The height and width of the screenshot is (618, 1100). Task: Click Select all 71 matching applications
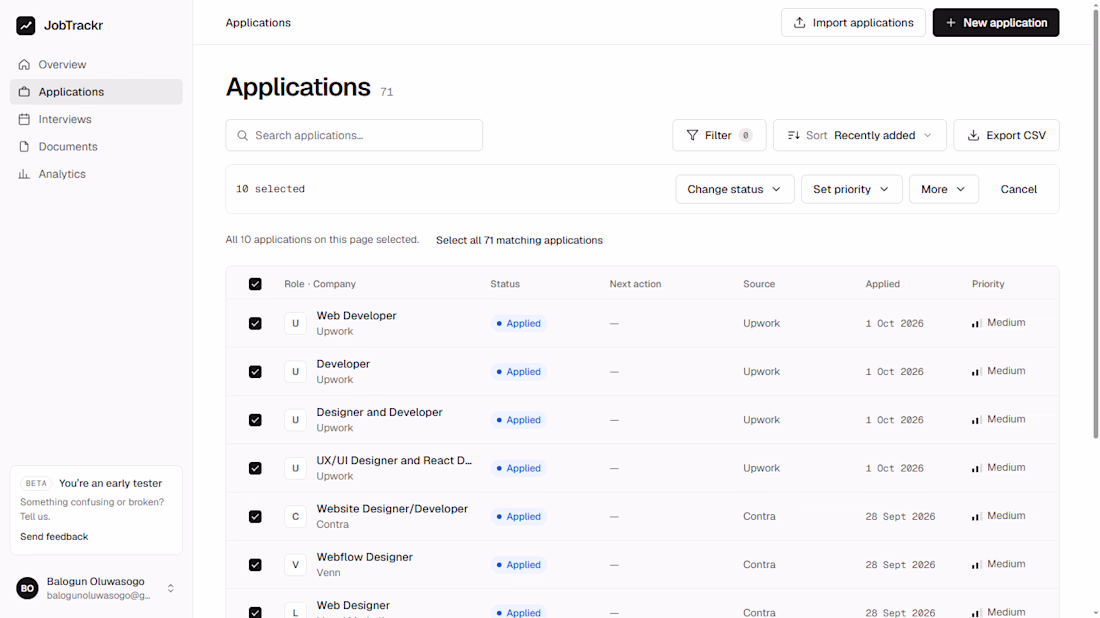point(519,240)
